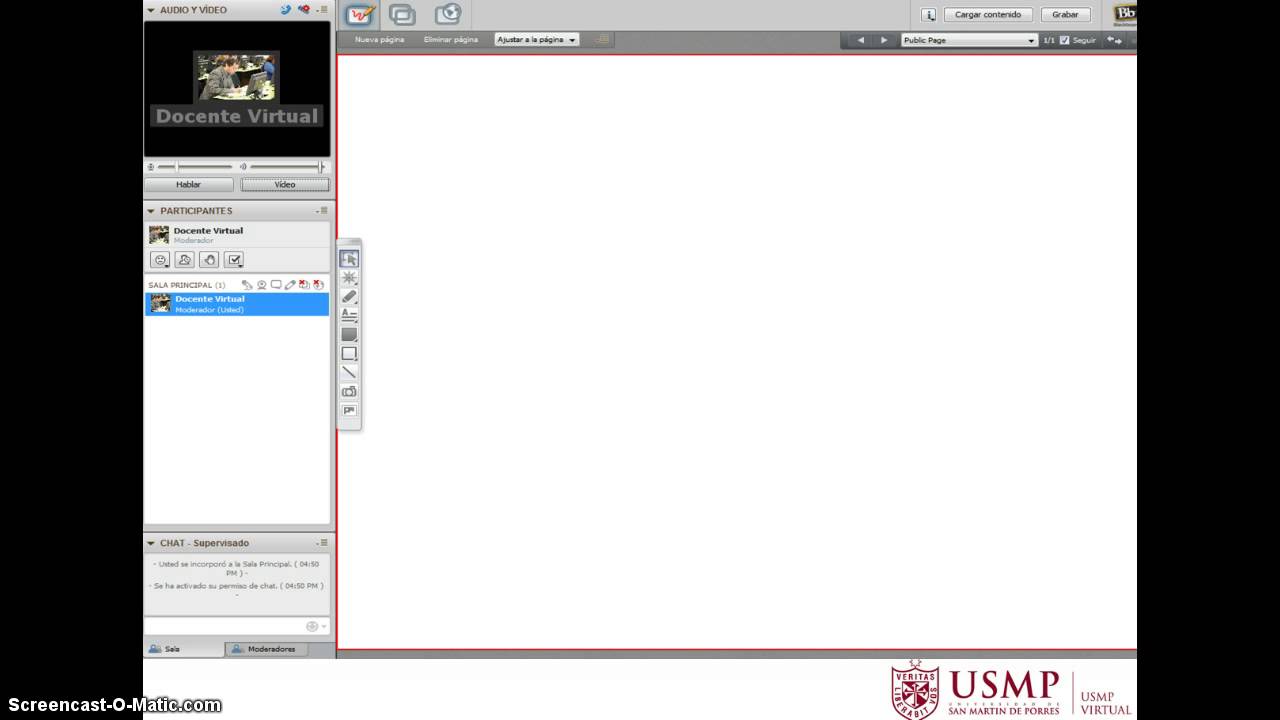Collapse the Audio y Vídeo panel
Viewport: 1280px width, 720px height.
[151, 10]
